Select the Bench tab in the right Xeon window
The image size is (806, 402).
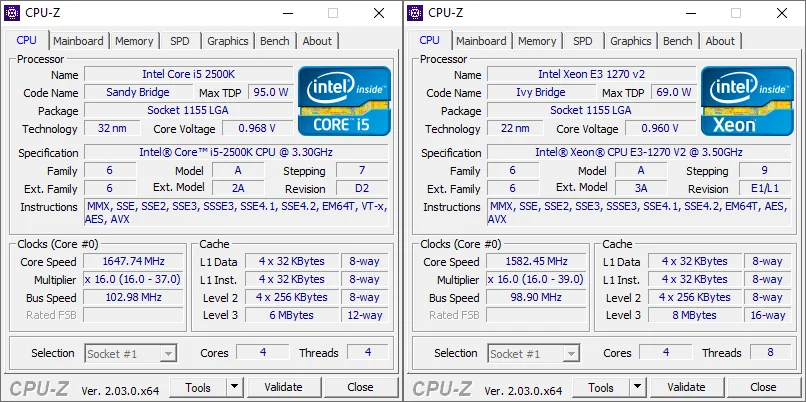[677, 41]
